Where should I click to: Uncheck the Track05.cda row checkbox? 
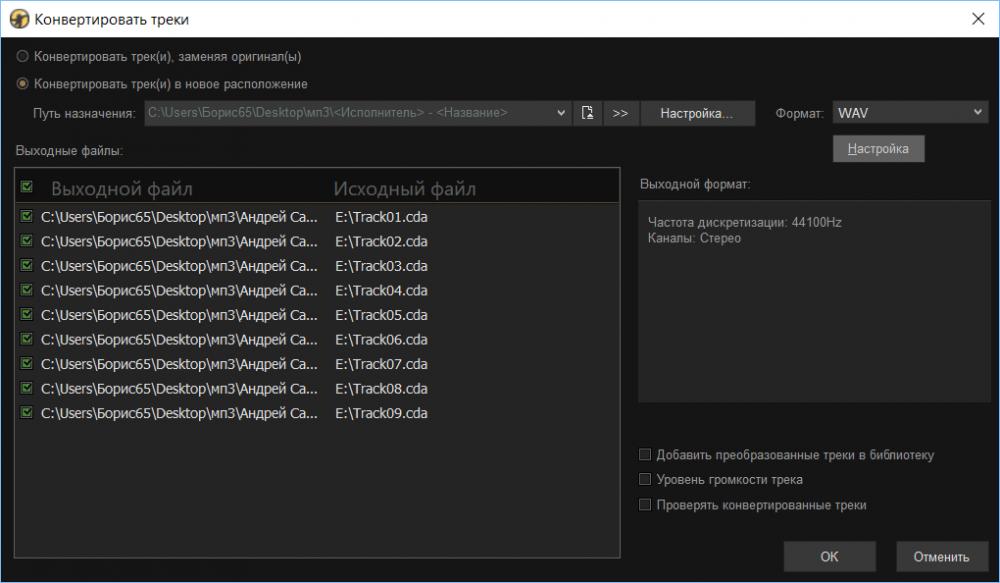click(x=27, y=314)
